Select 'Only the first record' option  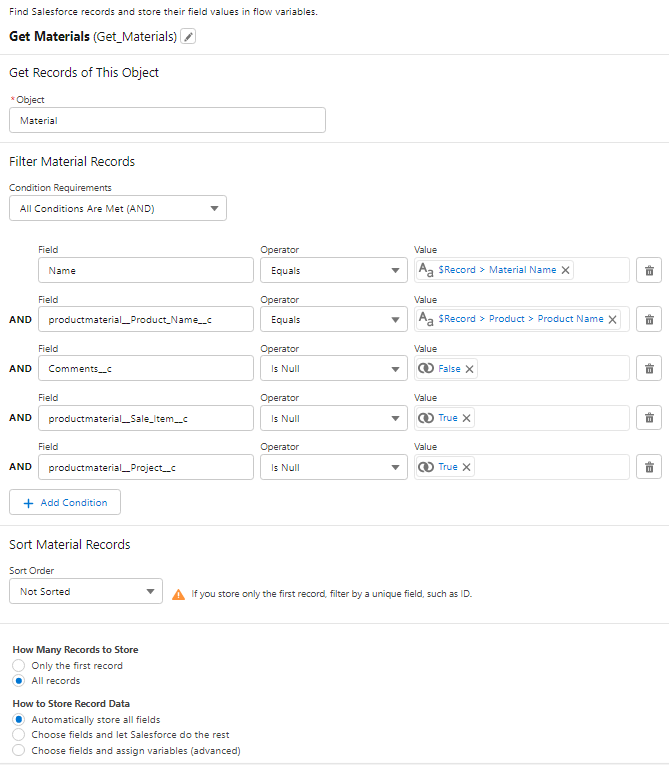[x=19, y=666]
